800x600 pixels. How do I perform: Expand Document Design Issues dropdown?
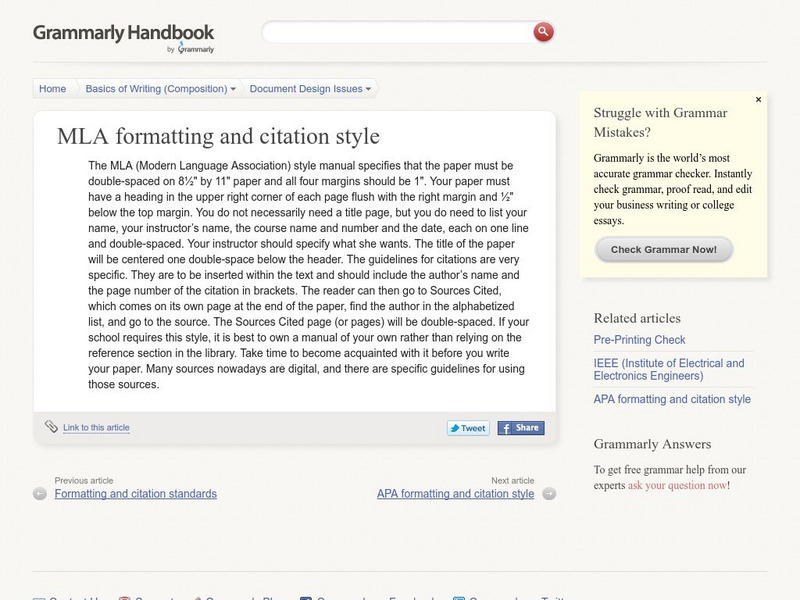point(310,89)
